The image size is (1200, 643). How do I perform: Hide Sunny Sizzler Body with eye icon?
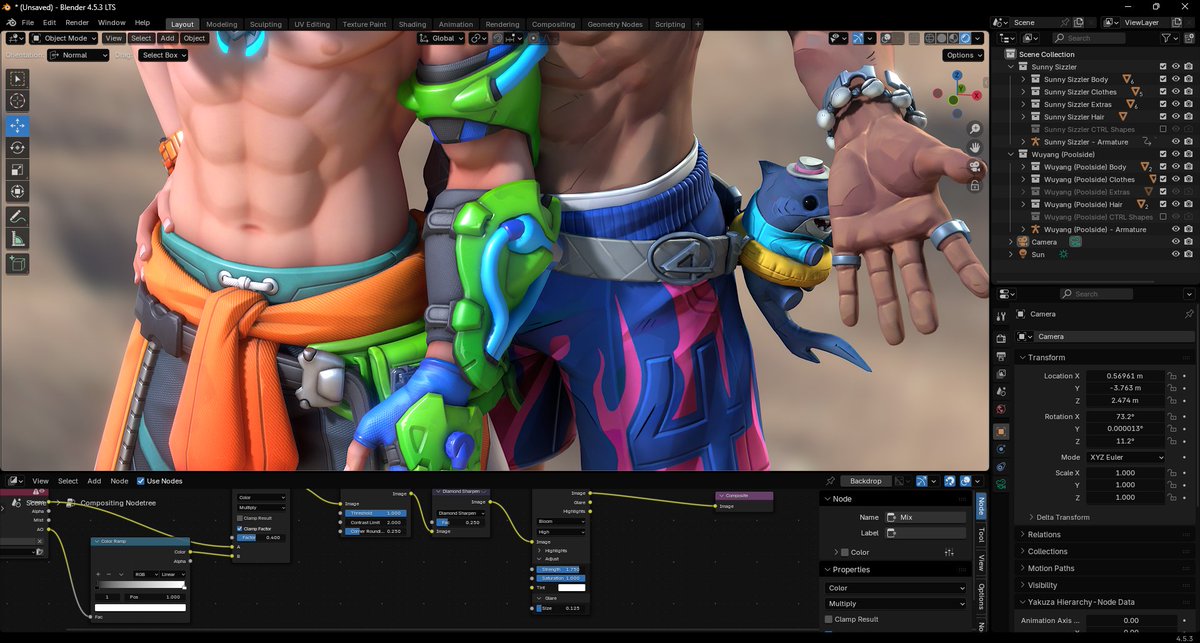pos(1176,79)
